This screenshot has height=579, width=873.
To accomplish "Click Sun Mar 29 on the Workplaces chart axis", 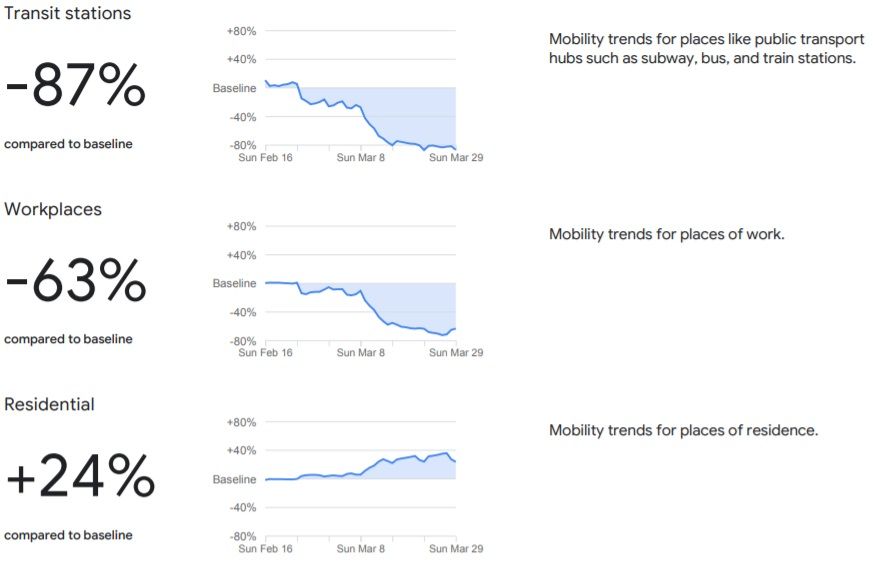I will 456,353.
